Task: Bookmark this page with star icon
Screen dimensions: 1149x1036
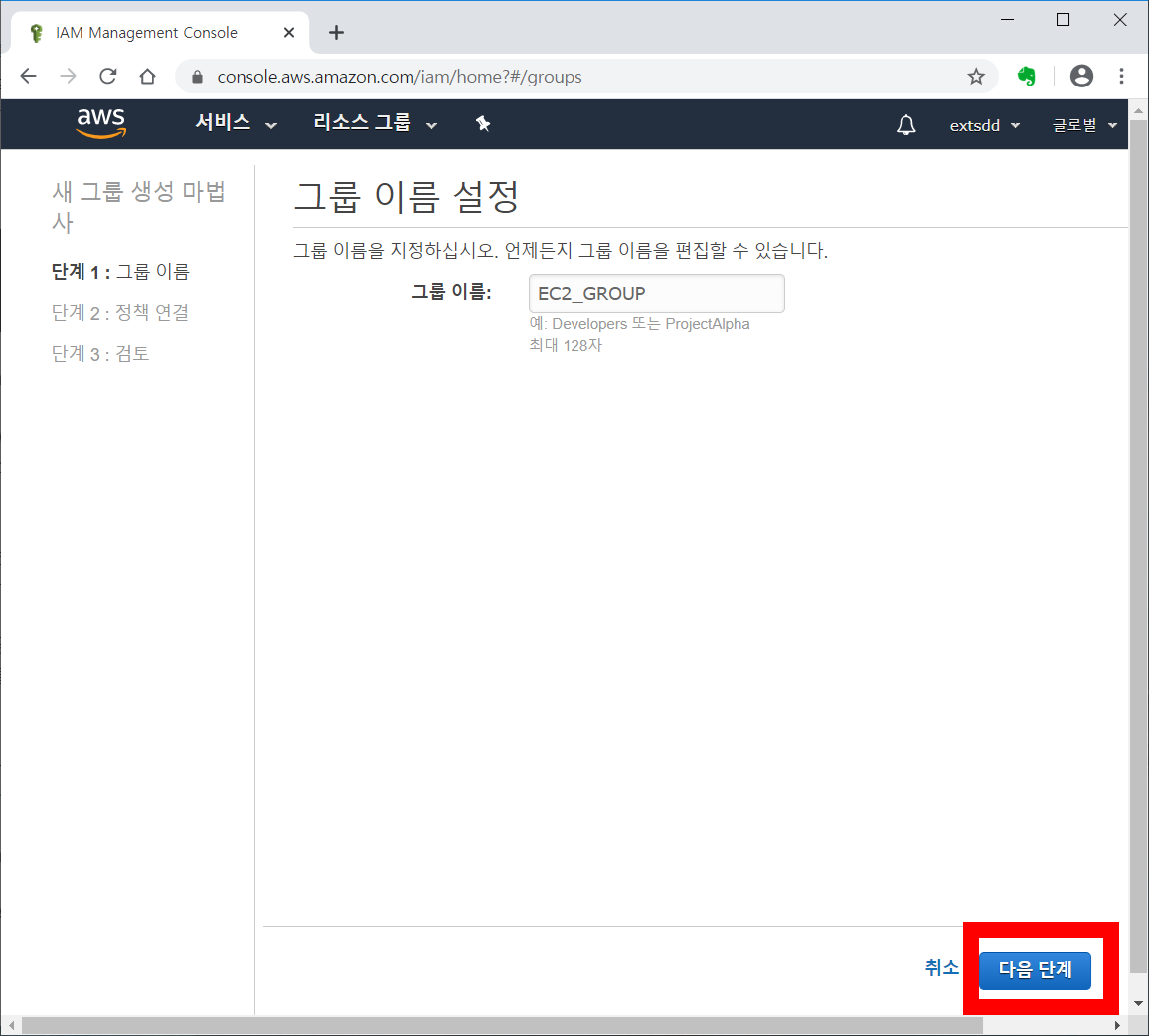Action: (975, 77)
